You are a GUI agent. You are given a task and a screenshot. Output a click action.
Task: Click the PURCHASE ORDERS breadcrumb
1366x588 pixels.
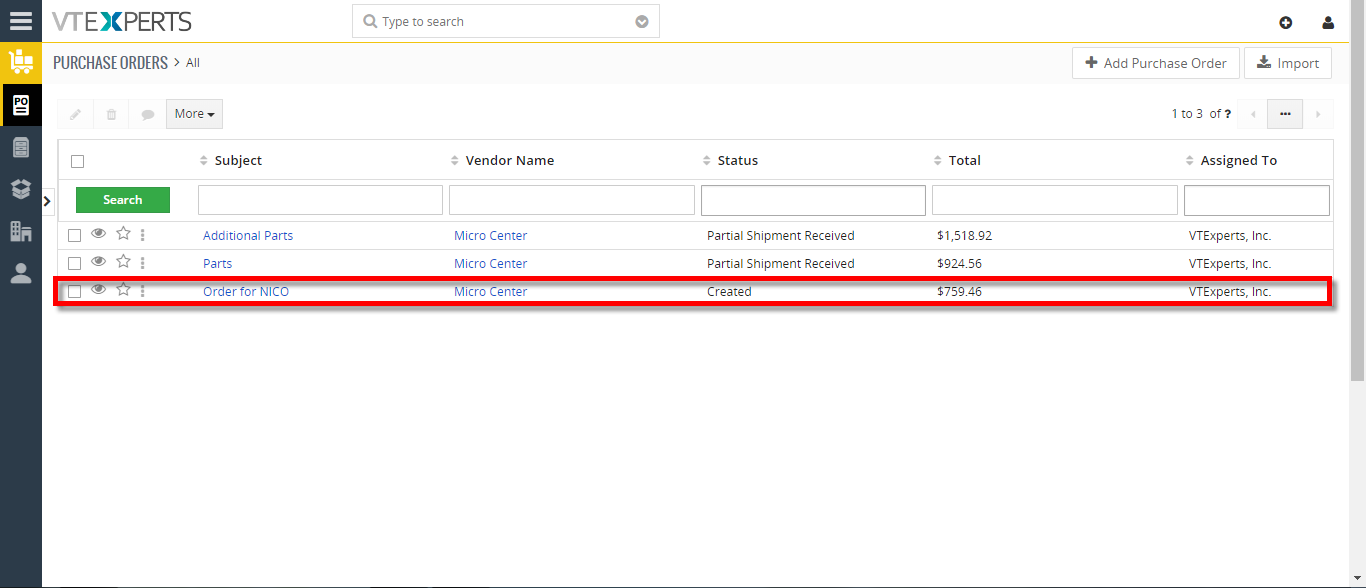110,63
